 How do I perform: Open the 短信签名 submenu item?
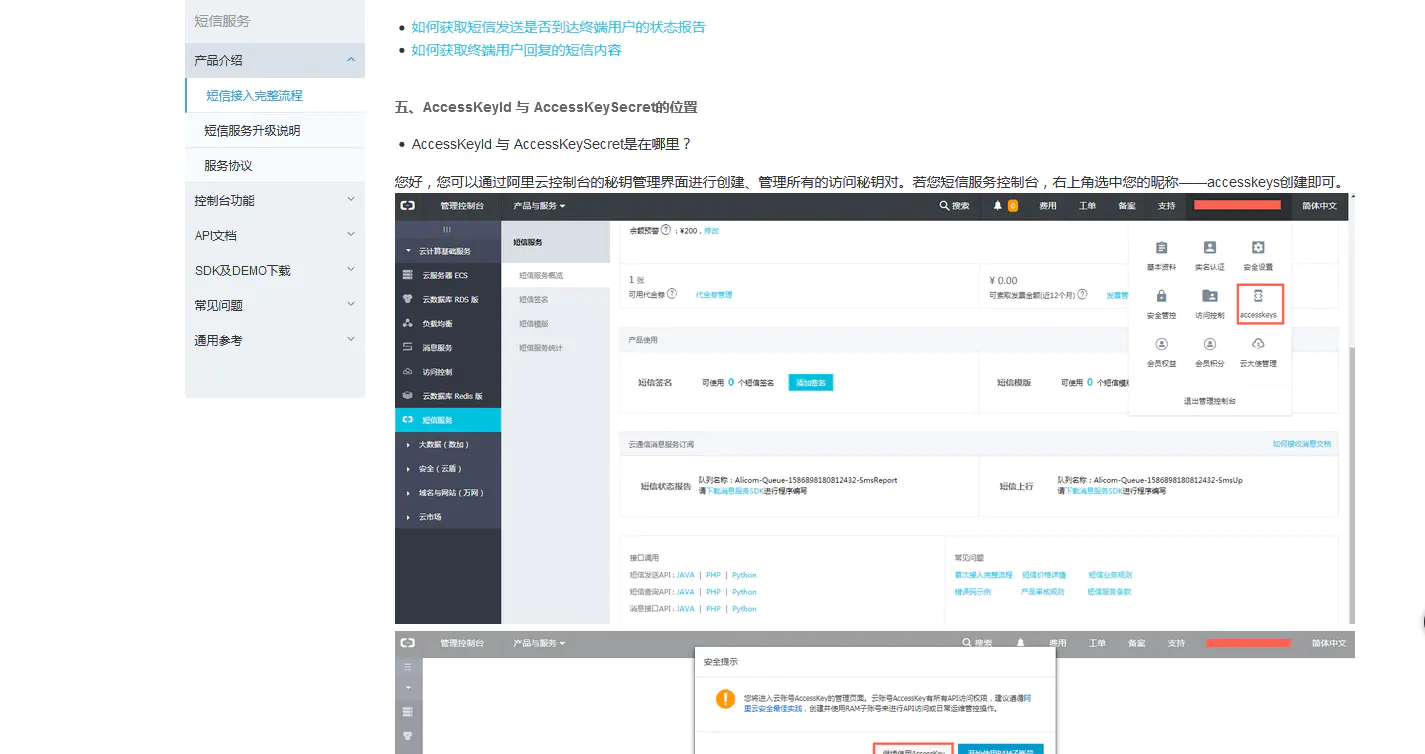(555, 299)
